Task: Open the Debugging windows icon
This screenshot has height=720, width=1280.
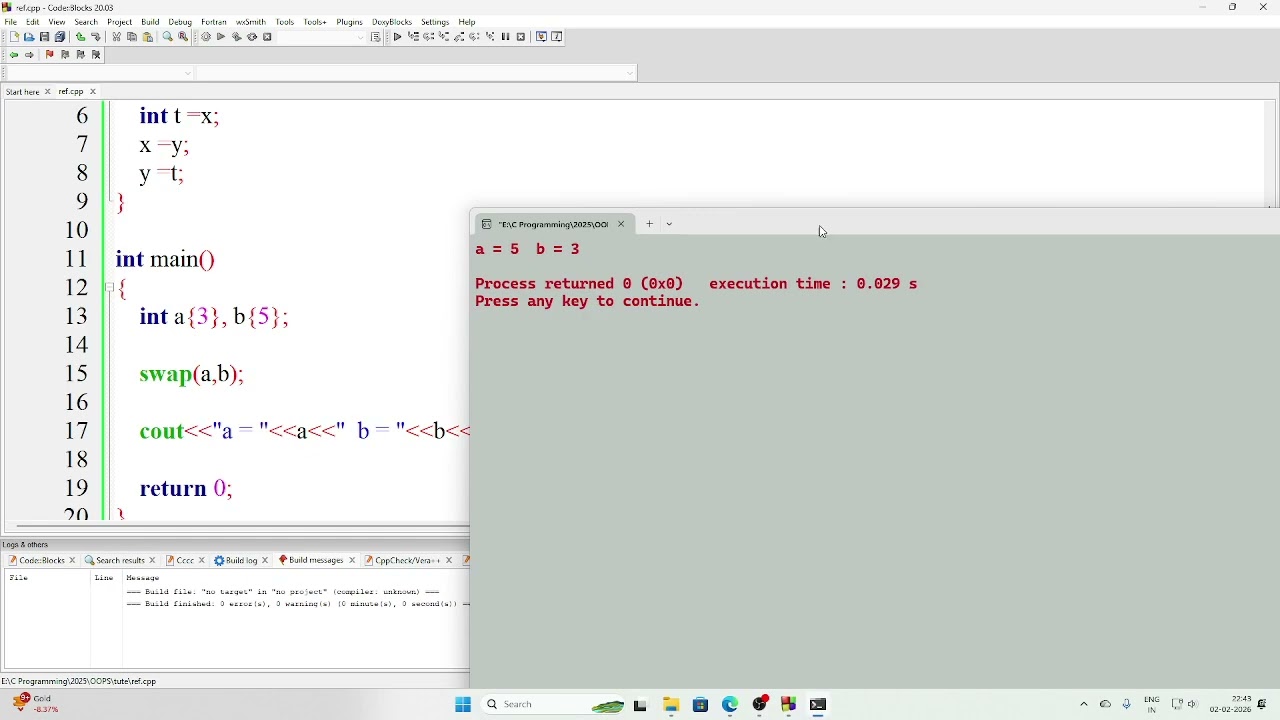Action: 542,37
